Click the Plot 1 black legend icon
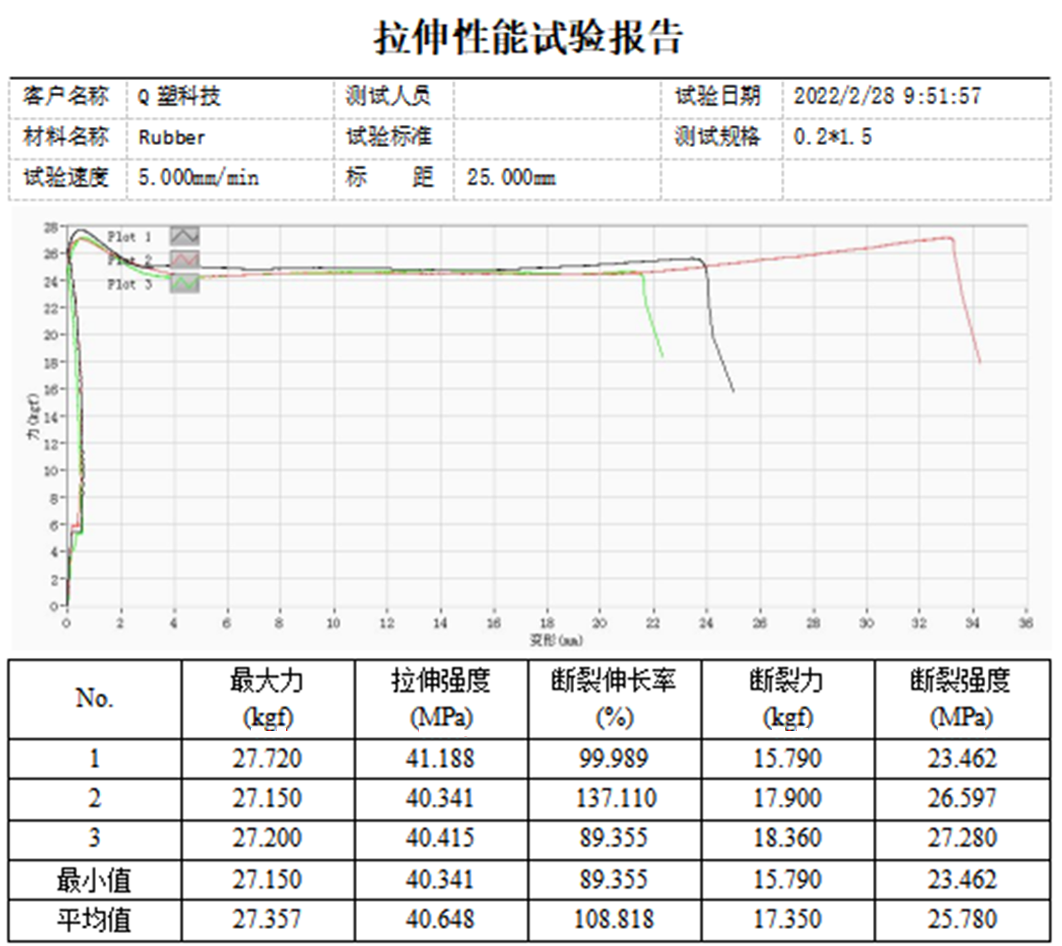 tap(184, 236)
